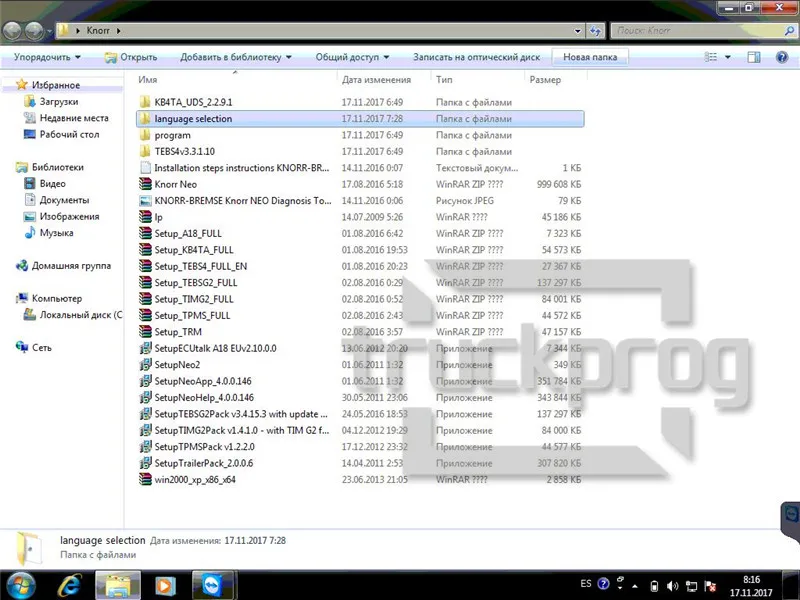Select the KNORR-BREMSE JPEG image icon

(145, 201)
